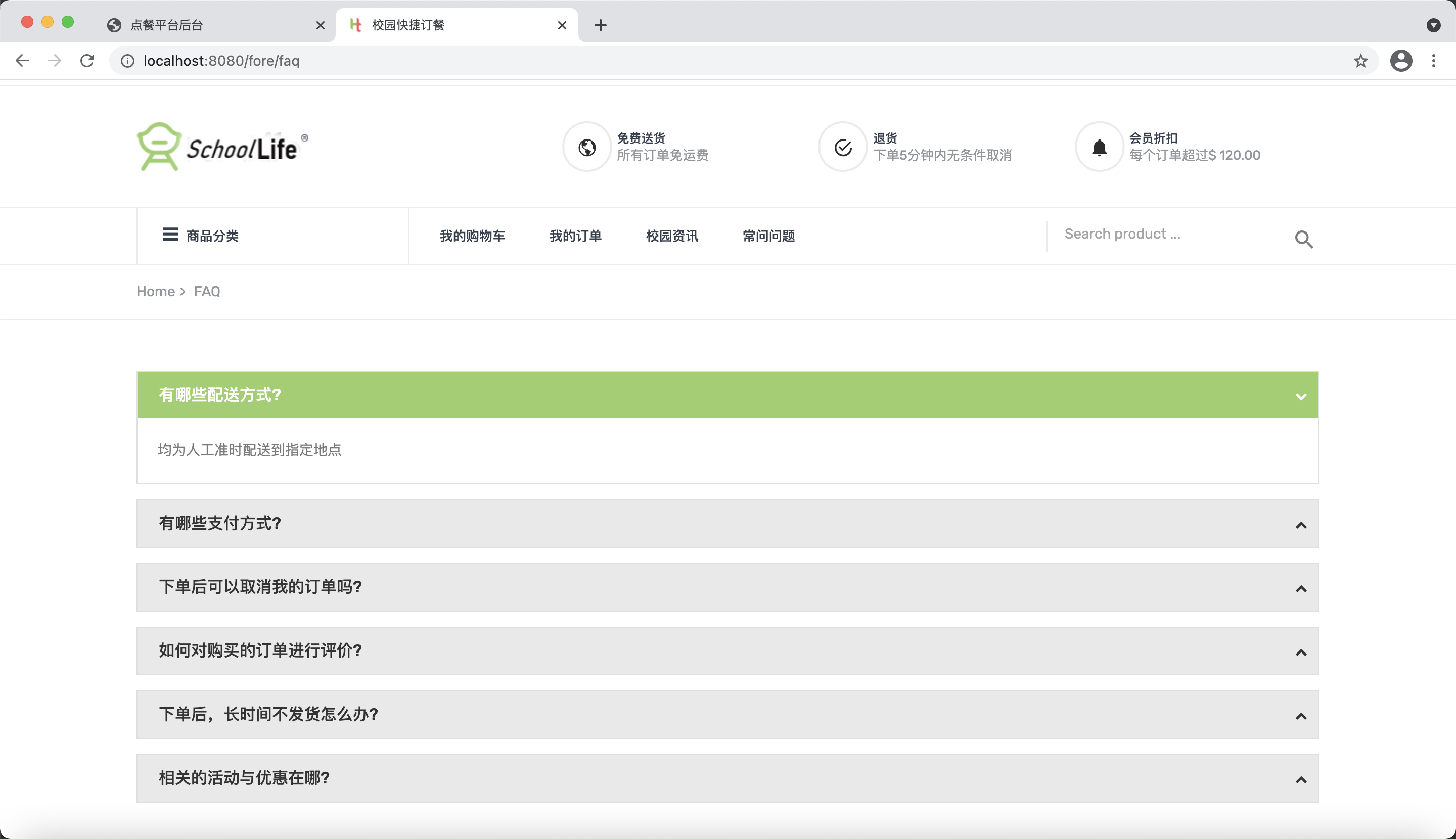This screenshot has width=1456, height=839.
Task: Focus the Search product field
Action: [1170, 234]
